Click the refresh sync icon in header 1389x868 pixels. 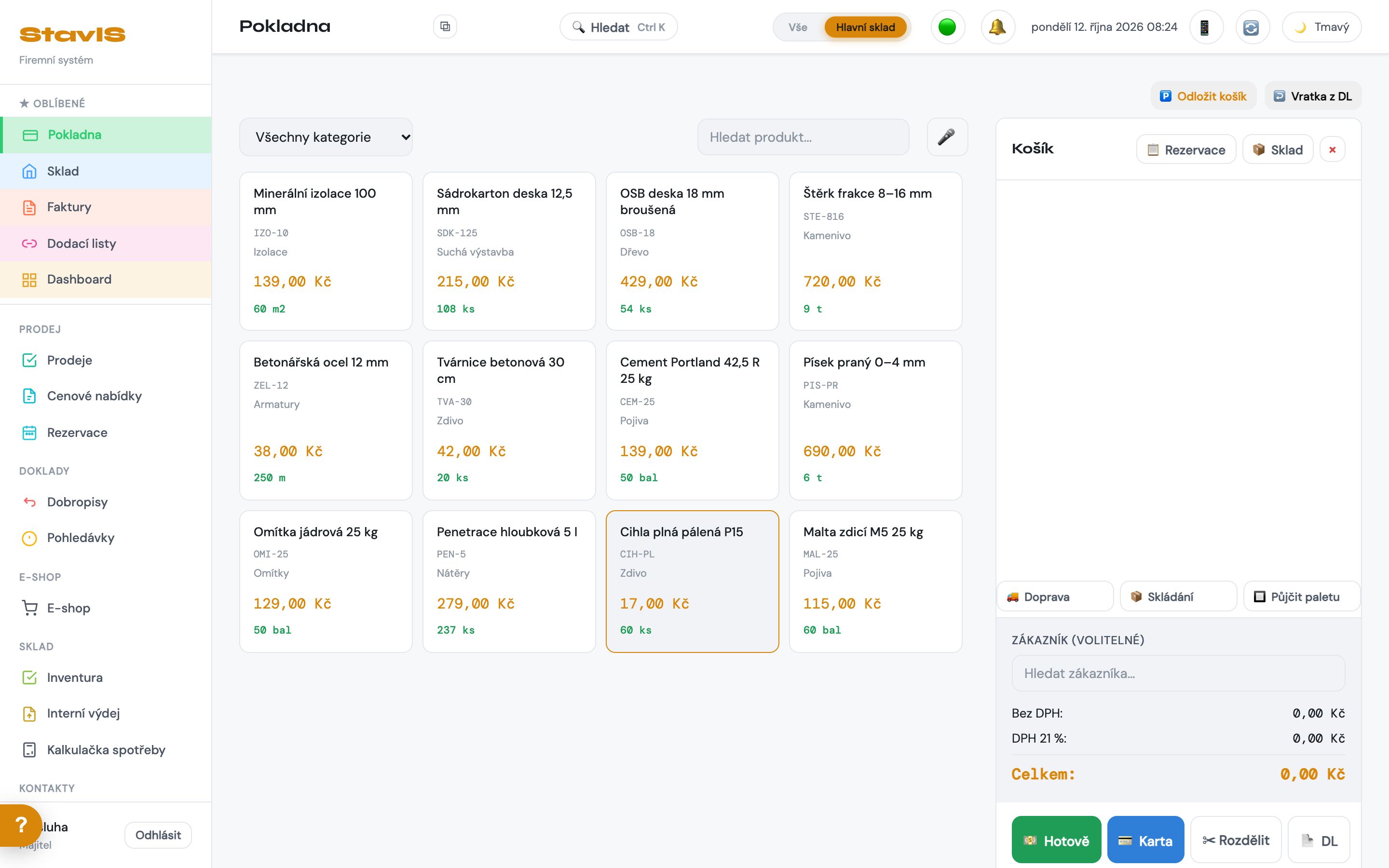coord(1251,27)
